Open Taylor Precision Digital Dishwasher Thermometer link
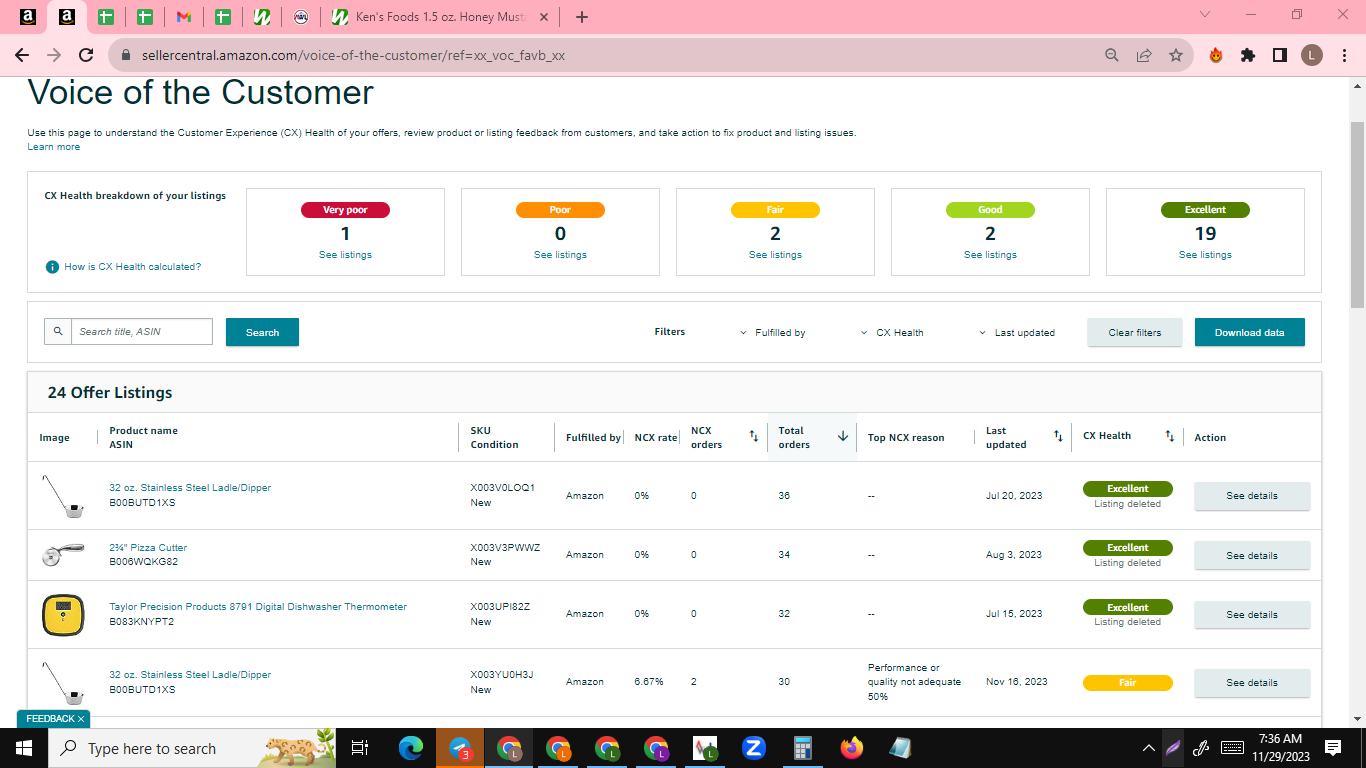Image resolution: width=1366 pixels, height=768 pixels. [x=258, y=607]
